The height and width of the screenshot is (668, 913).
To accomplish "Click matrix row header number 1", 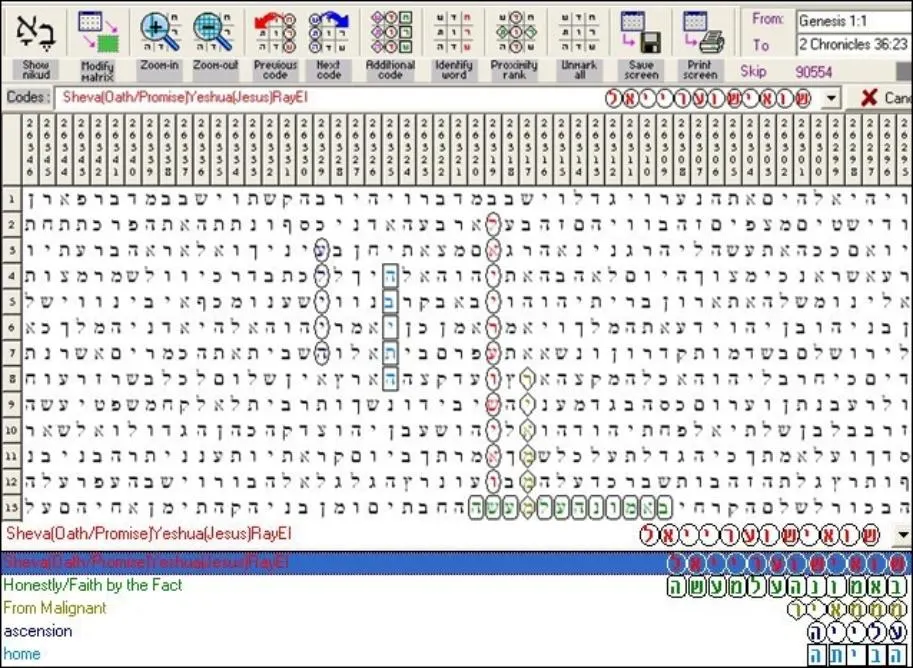I will (10, 200).
